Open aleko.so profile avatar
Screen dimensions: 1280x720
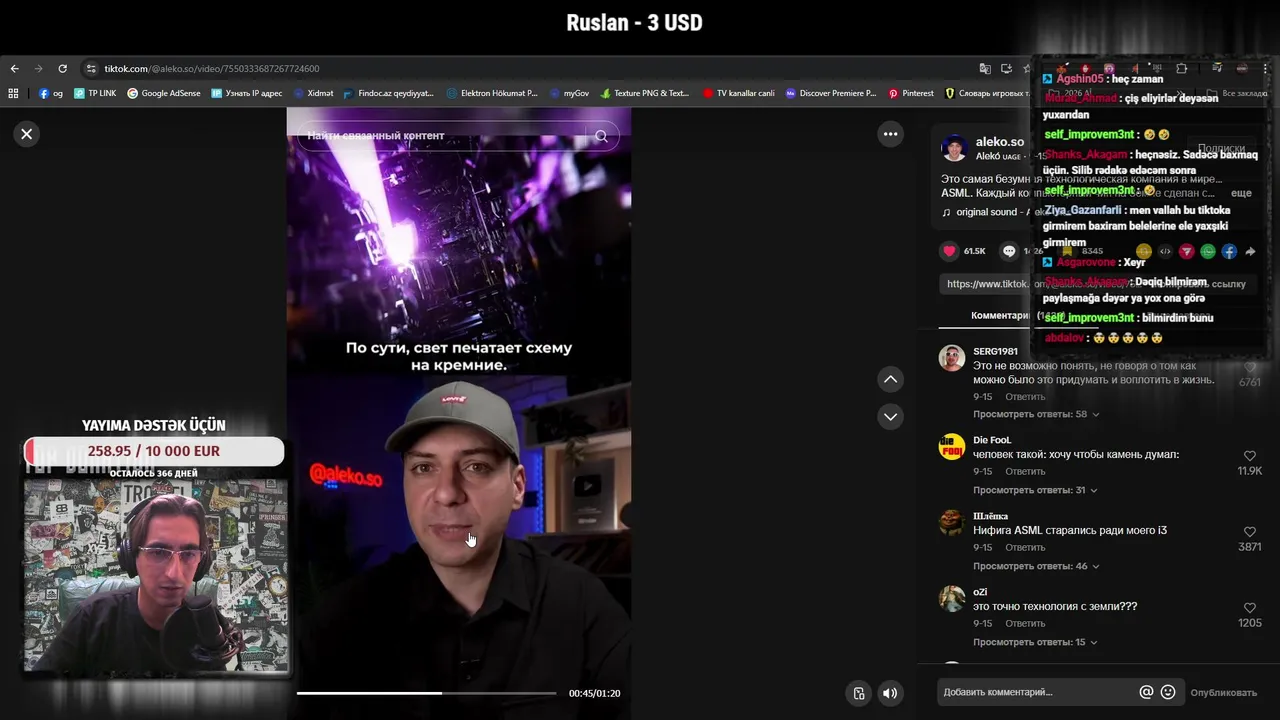(955, 148)
